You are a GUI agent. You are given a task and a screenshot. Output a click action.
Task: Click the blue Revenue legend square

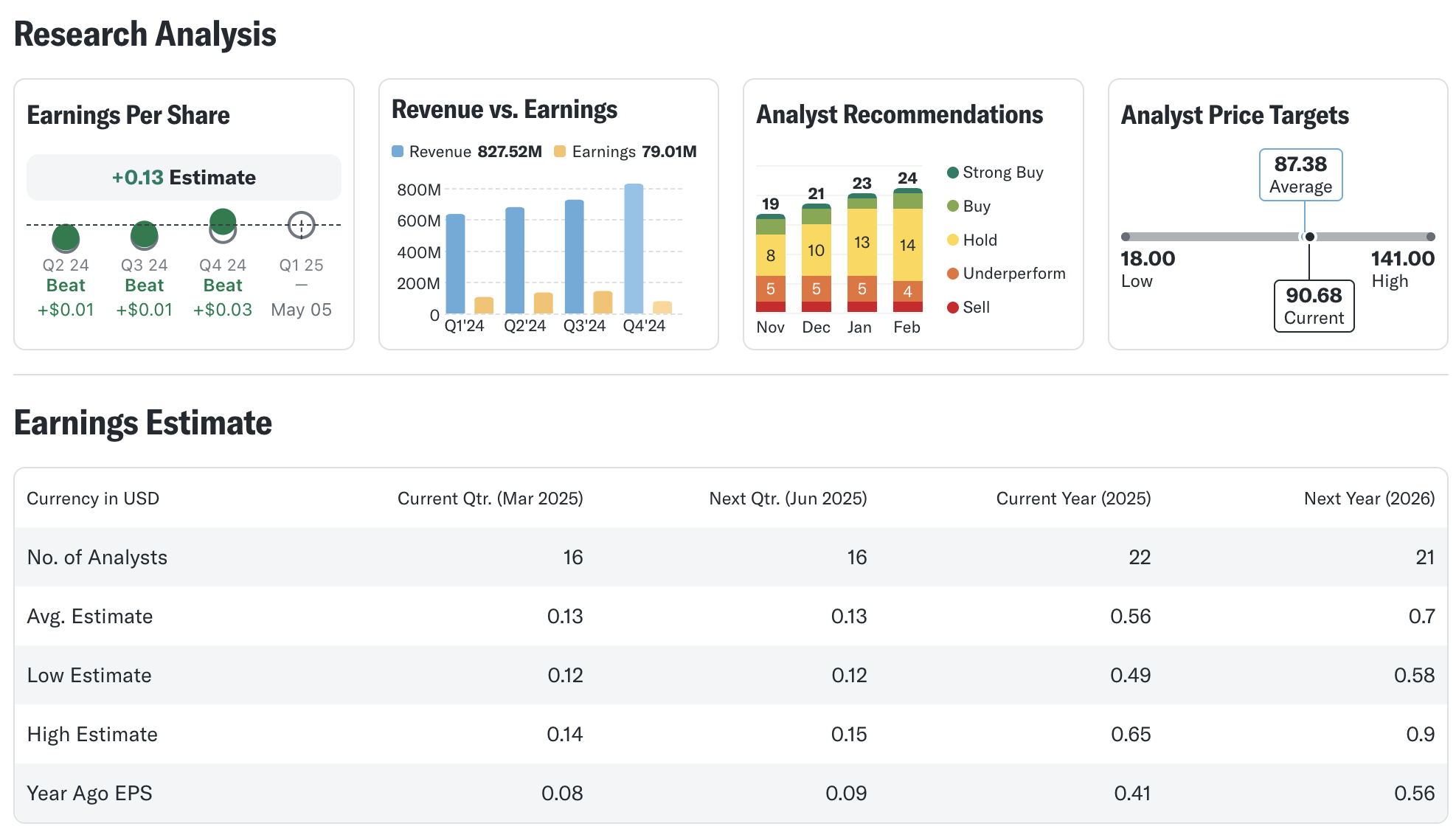tap(398, 152)
